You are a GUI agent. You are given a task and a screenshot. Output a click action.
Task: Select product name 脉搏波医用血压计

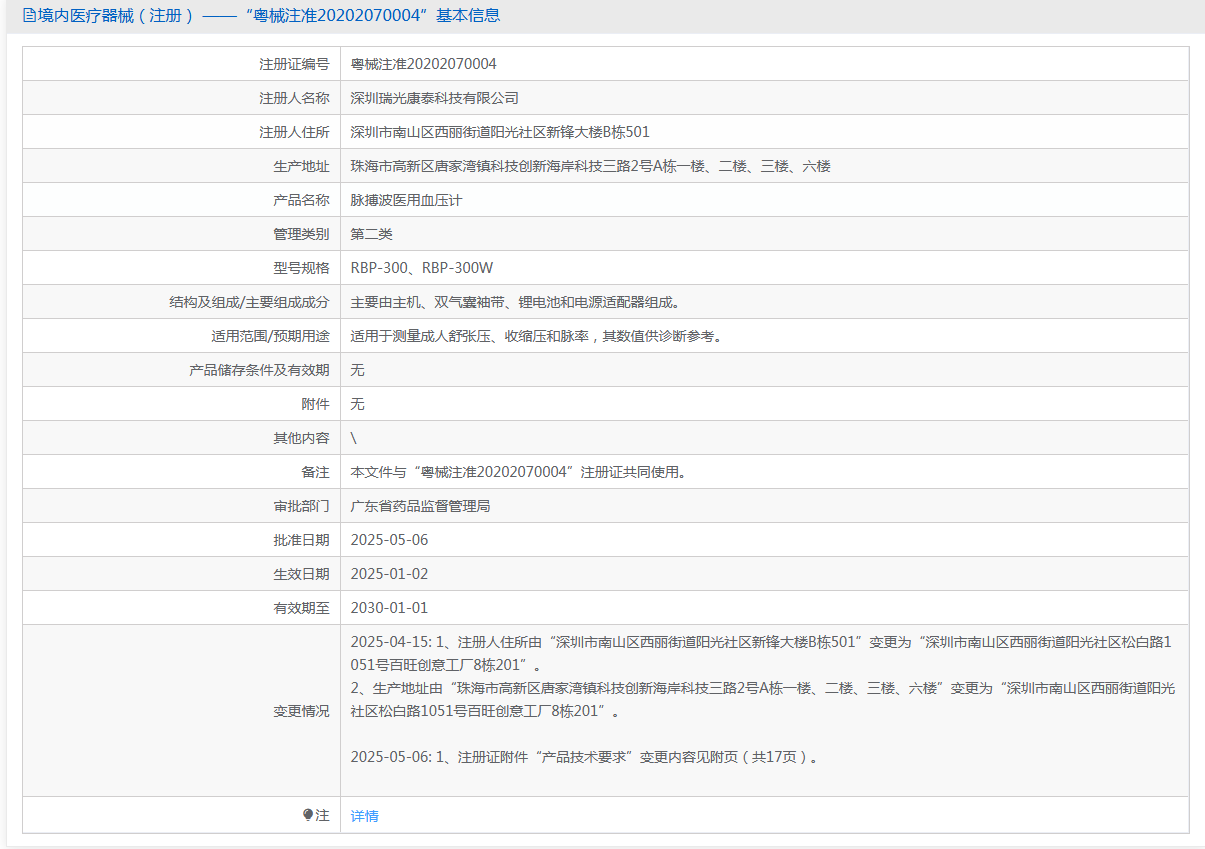[x=407, y=200]
